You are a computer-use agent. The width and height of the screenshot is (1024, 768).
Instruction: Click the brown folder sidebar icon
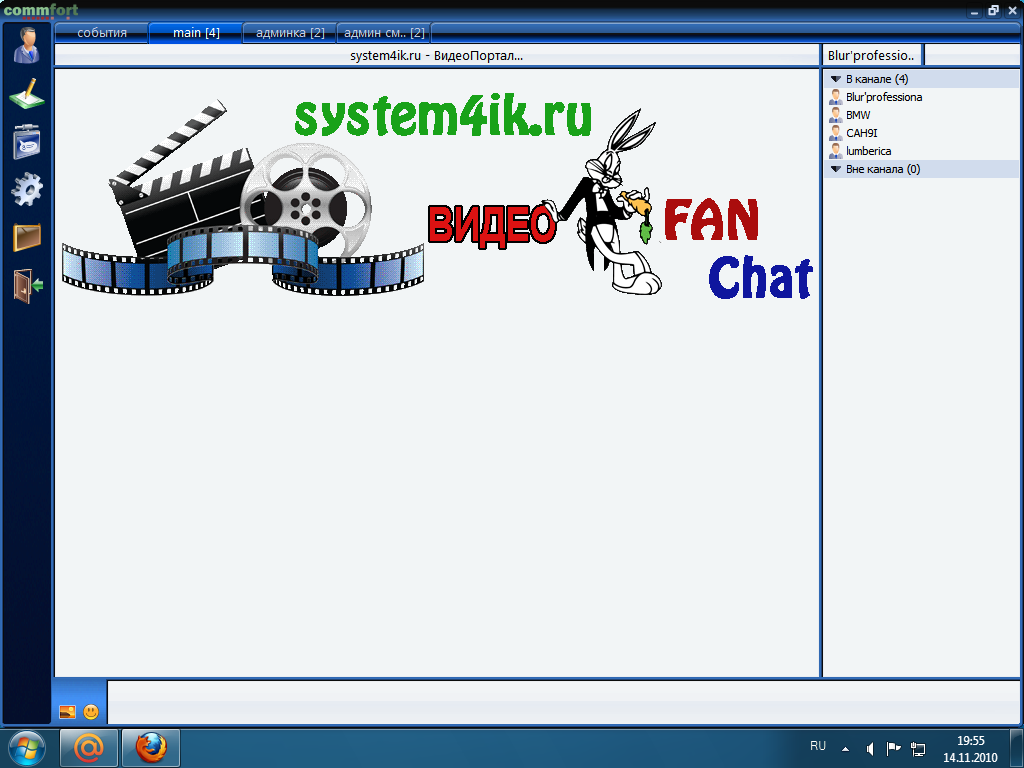tap(27, 237)
